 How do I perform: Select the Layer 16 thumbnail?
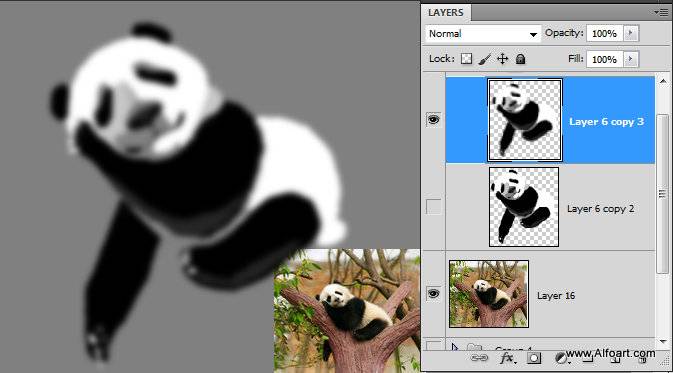click(x=489, y=294)
